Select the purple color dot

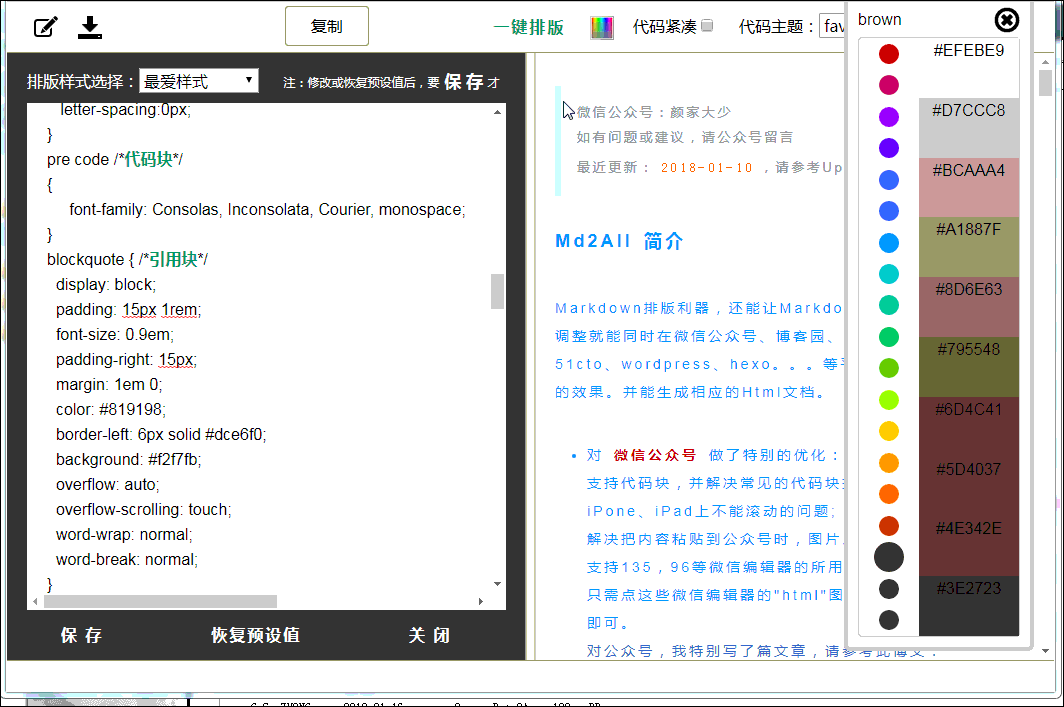click(x=888, y=117)
